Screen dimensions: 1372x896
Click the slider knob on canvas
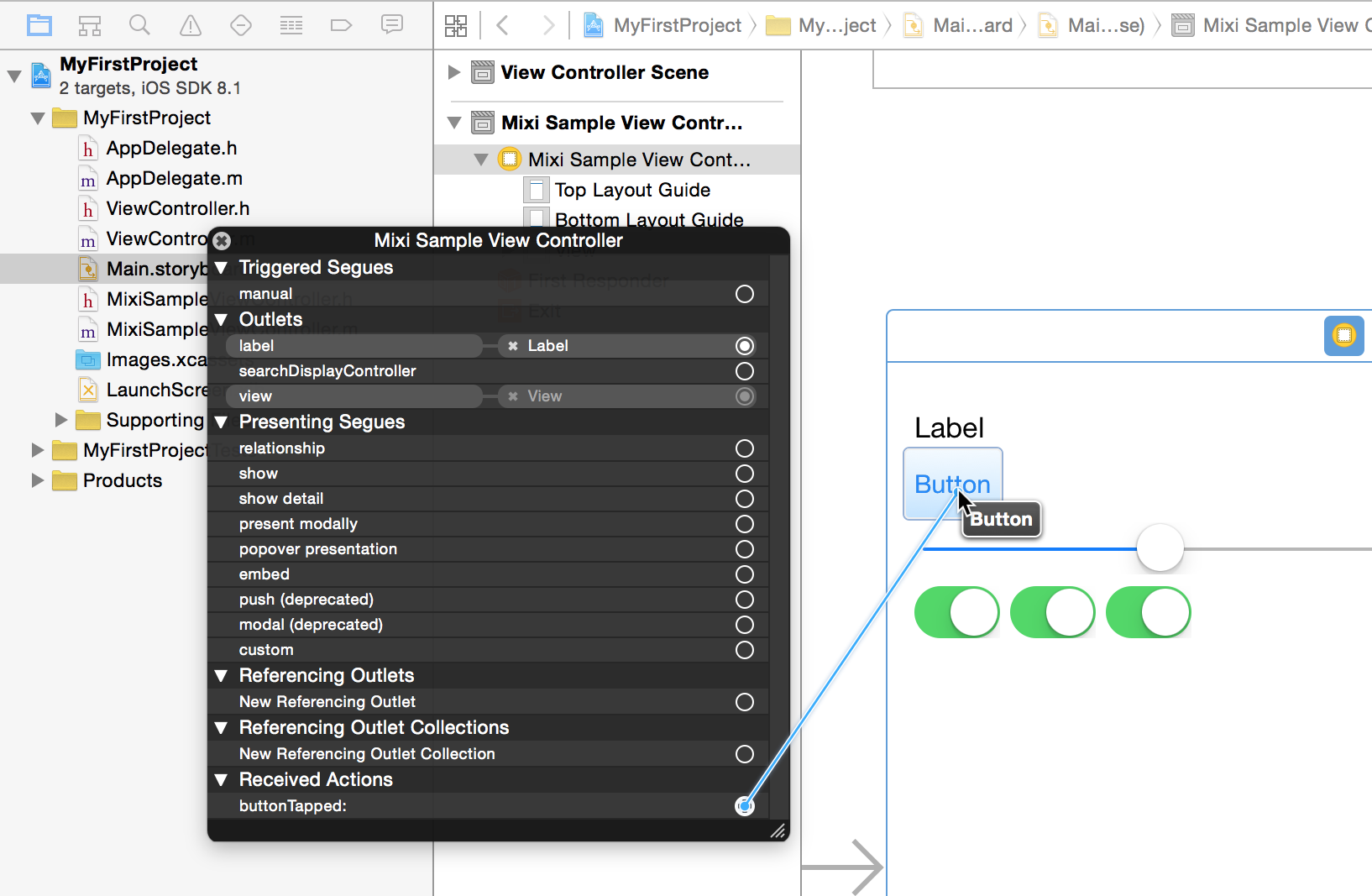click(1160, 548)
